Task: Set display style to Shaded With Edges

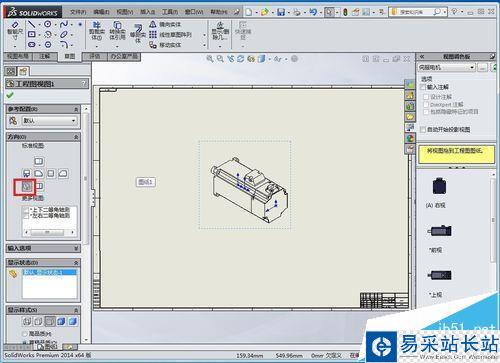Action: click(61, 321)
